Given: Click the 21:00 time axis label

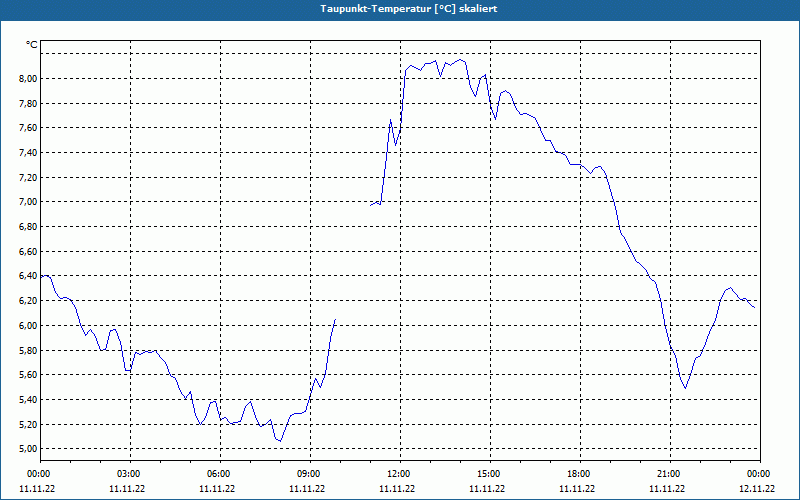Looking at the screenshot, I should click(670, 474).
